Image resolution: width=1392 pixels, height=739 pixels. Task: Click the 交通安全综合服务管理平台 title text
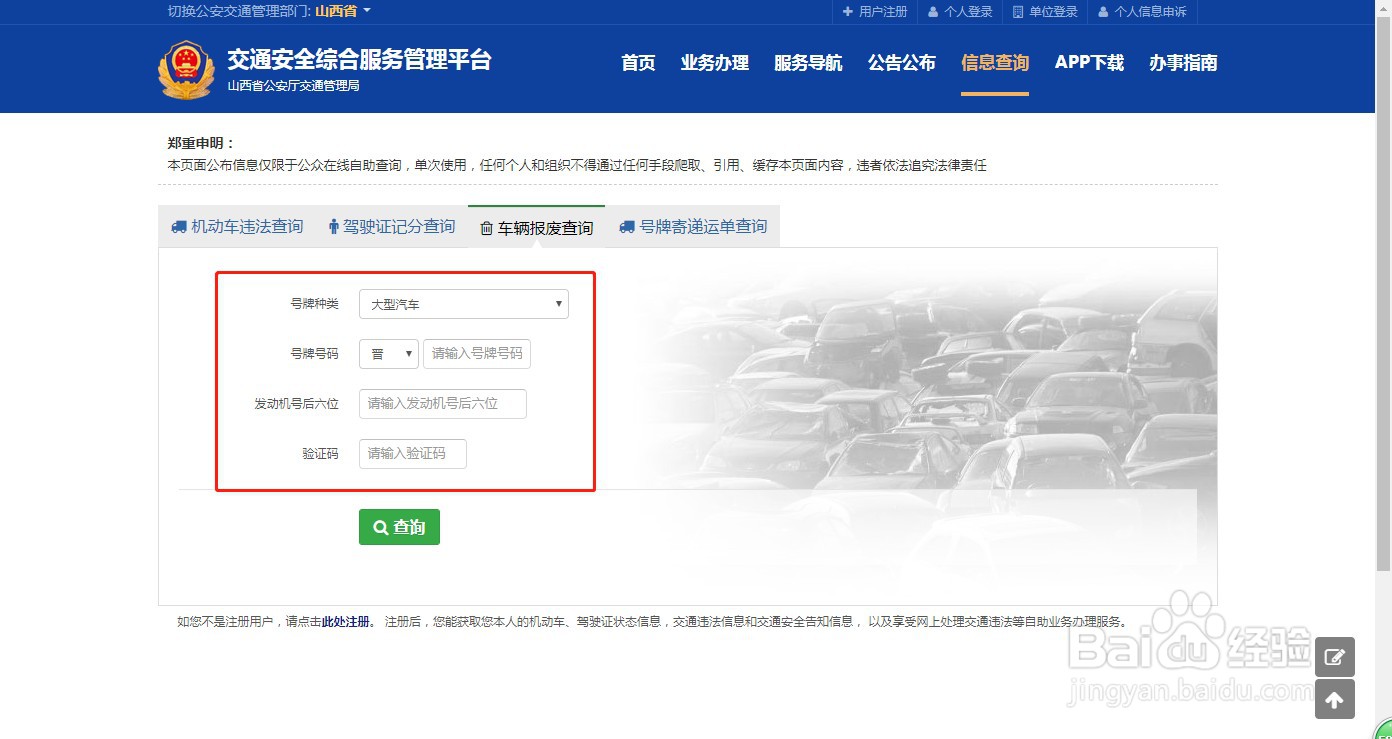tap(360, 59)
